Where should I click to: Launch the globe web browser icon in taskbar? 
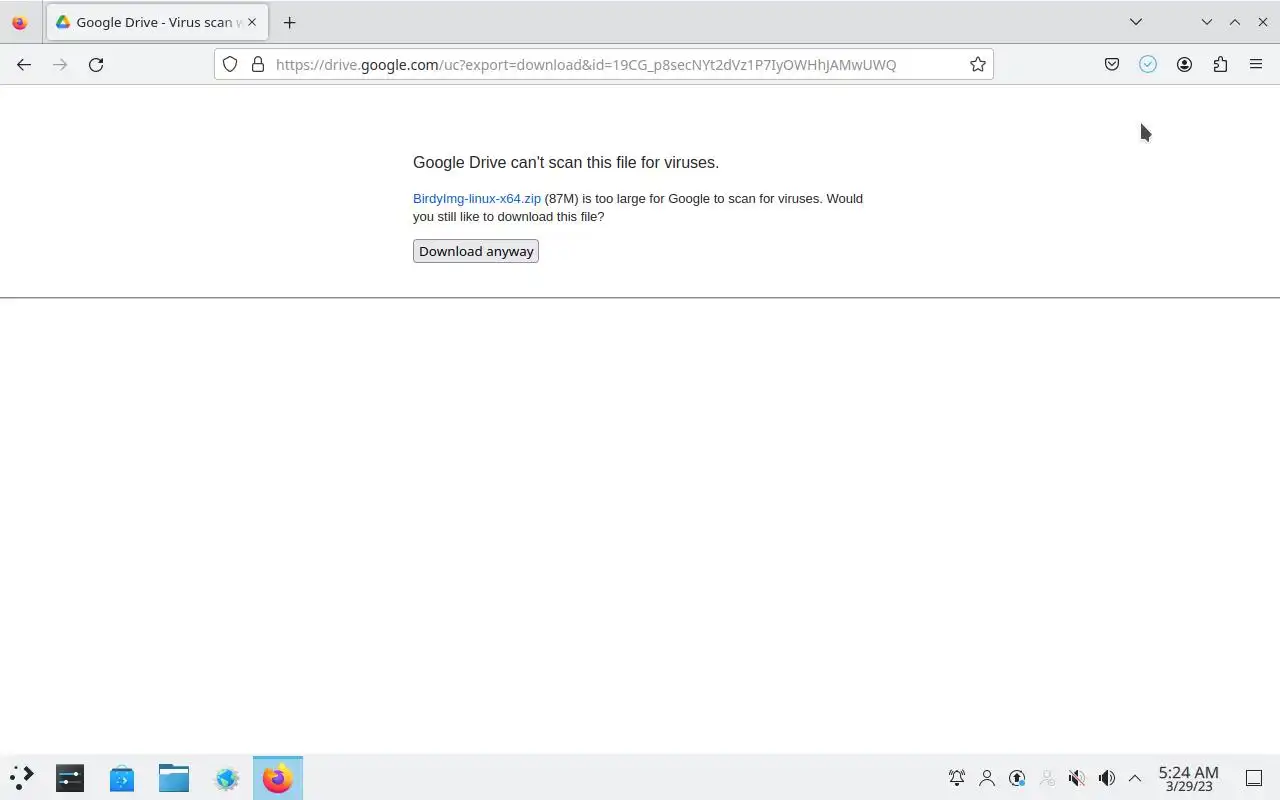(226, 777)
